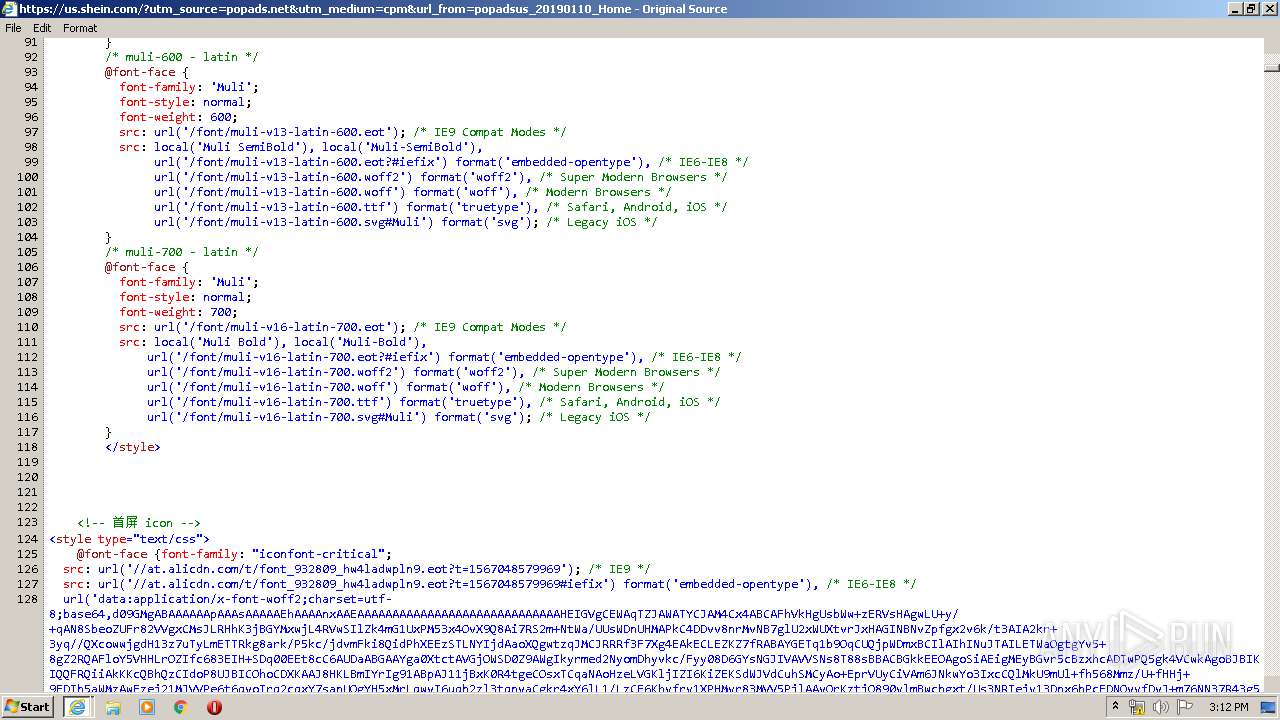Click "font-weight: 700;" on line 109
This screenshot has height=720, width=1280.
178,312
